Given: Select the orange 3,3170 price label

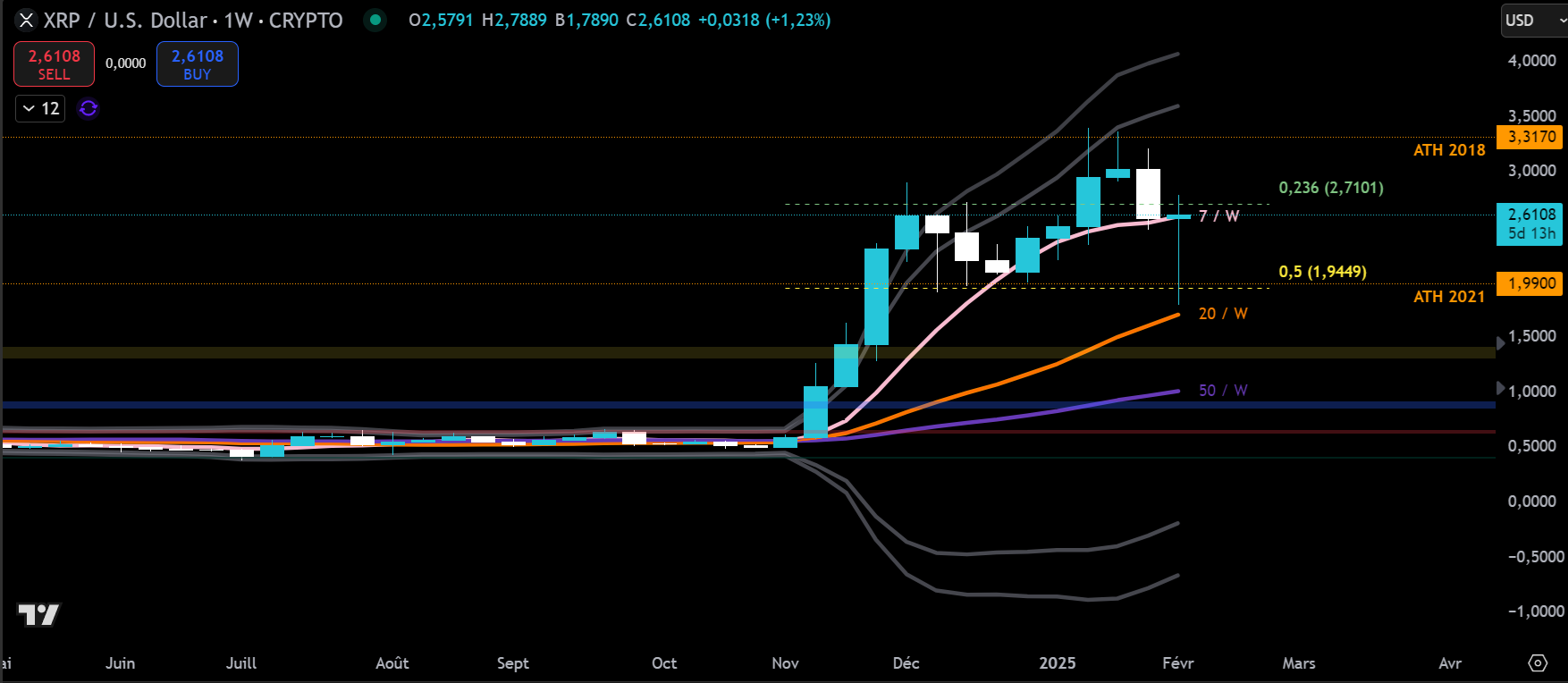Looking at the screenshot, I should [1531, 137].
